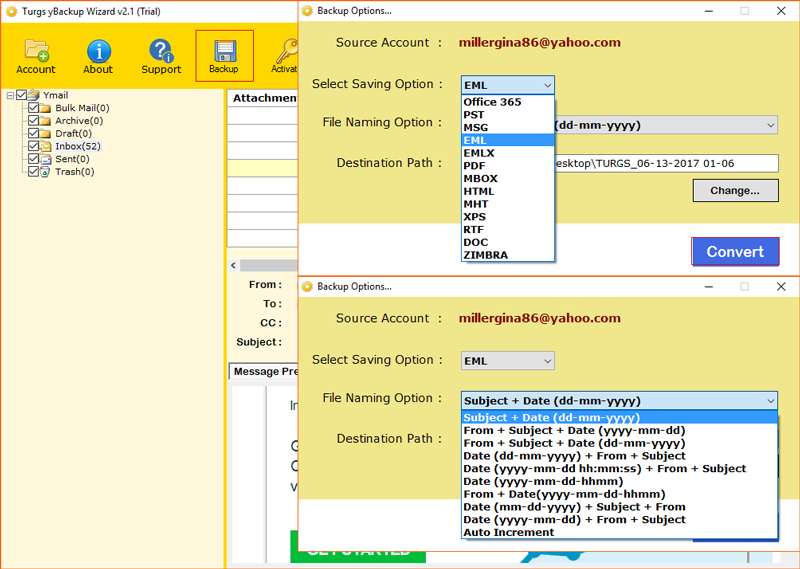The image size is (800, 569).
Task: Click the About info icon
Action: pos(98,56)
